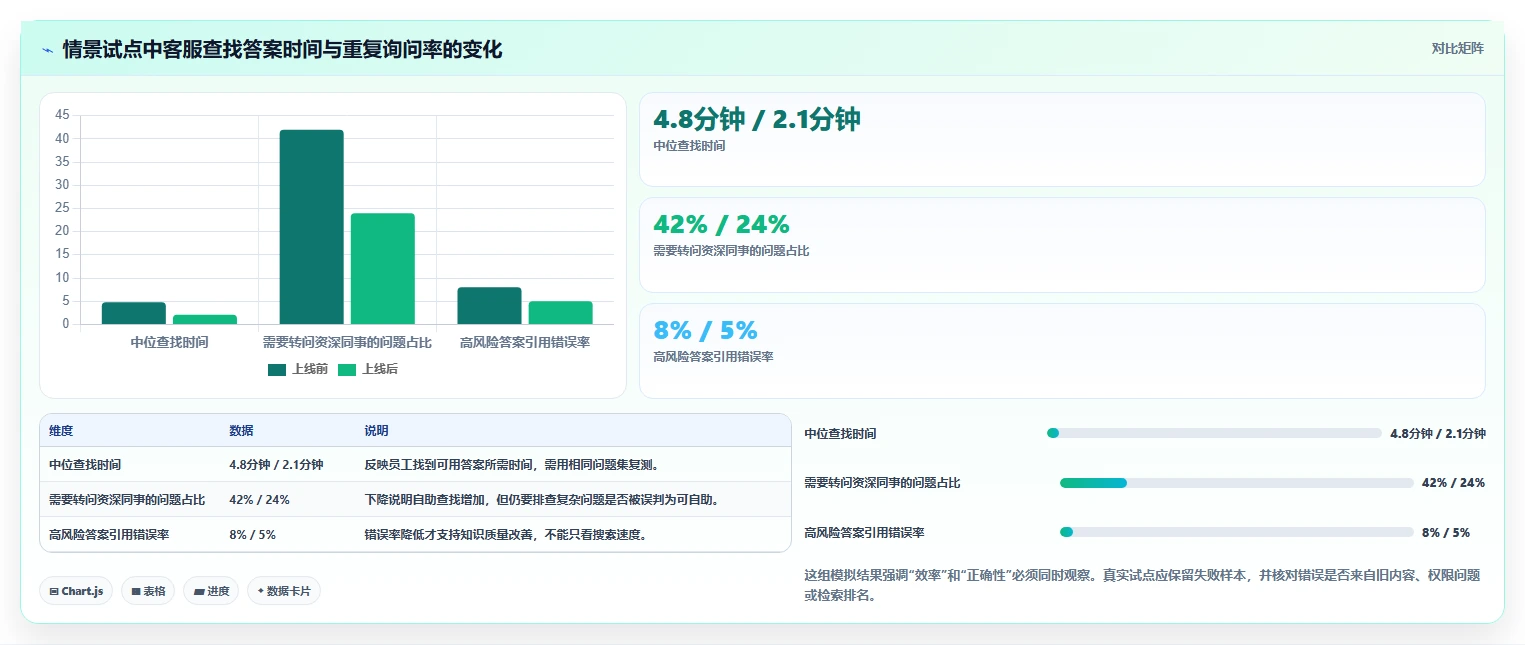This screenshot has width=1525, height=645.
Task: Select the 中位查找时间 cell in the table
Action: click(130, 464)
